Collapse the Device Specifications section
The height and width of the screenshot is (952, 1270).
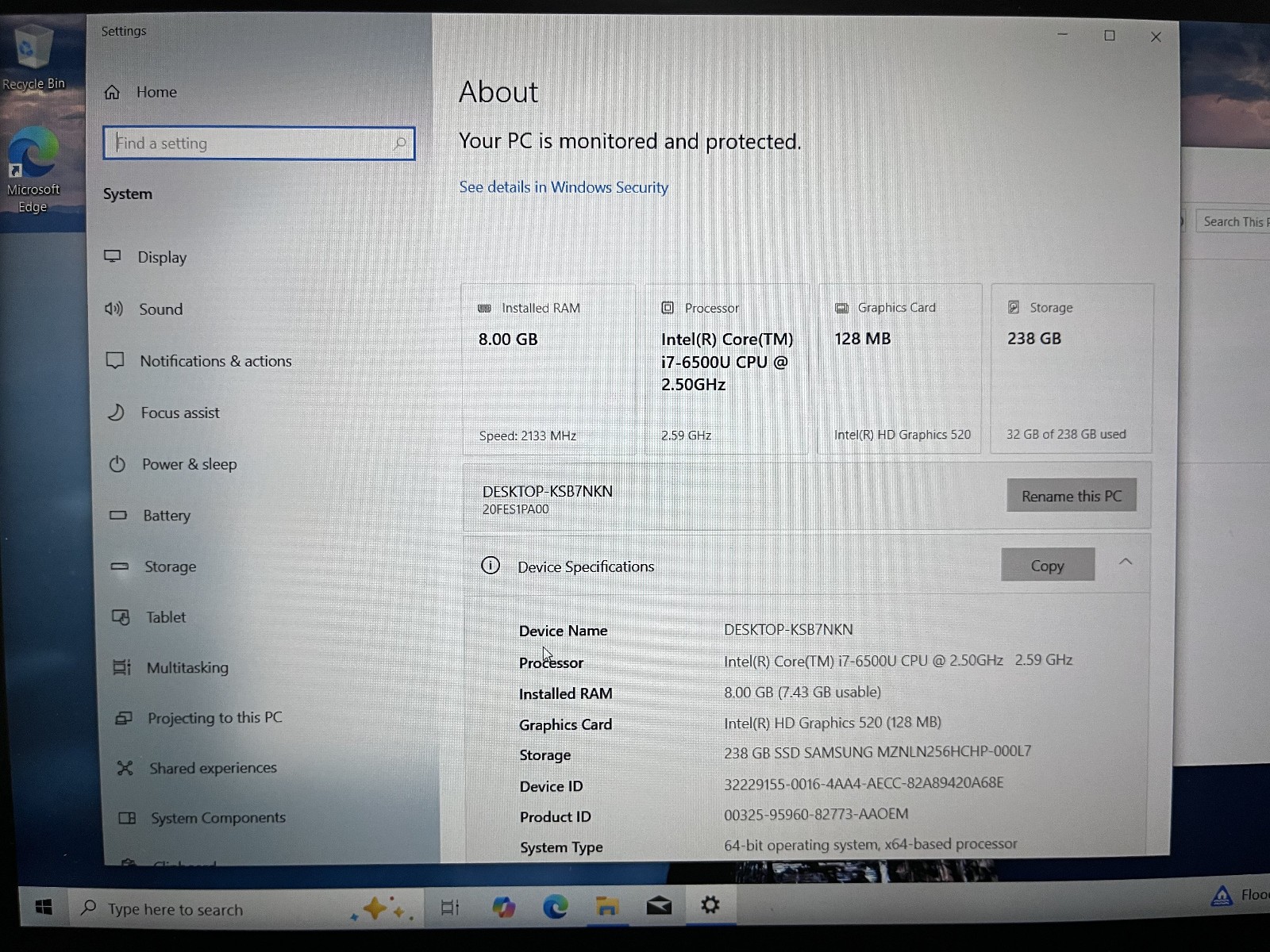pos(1126,562)
